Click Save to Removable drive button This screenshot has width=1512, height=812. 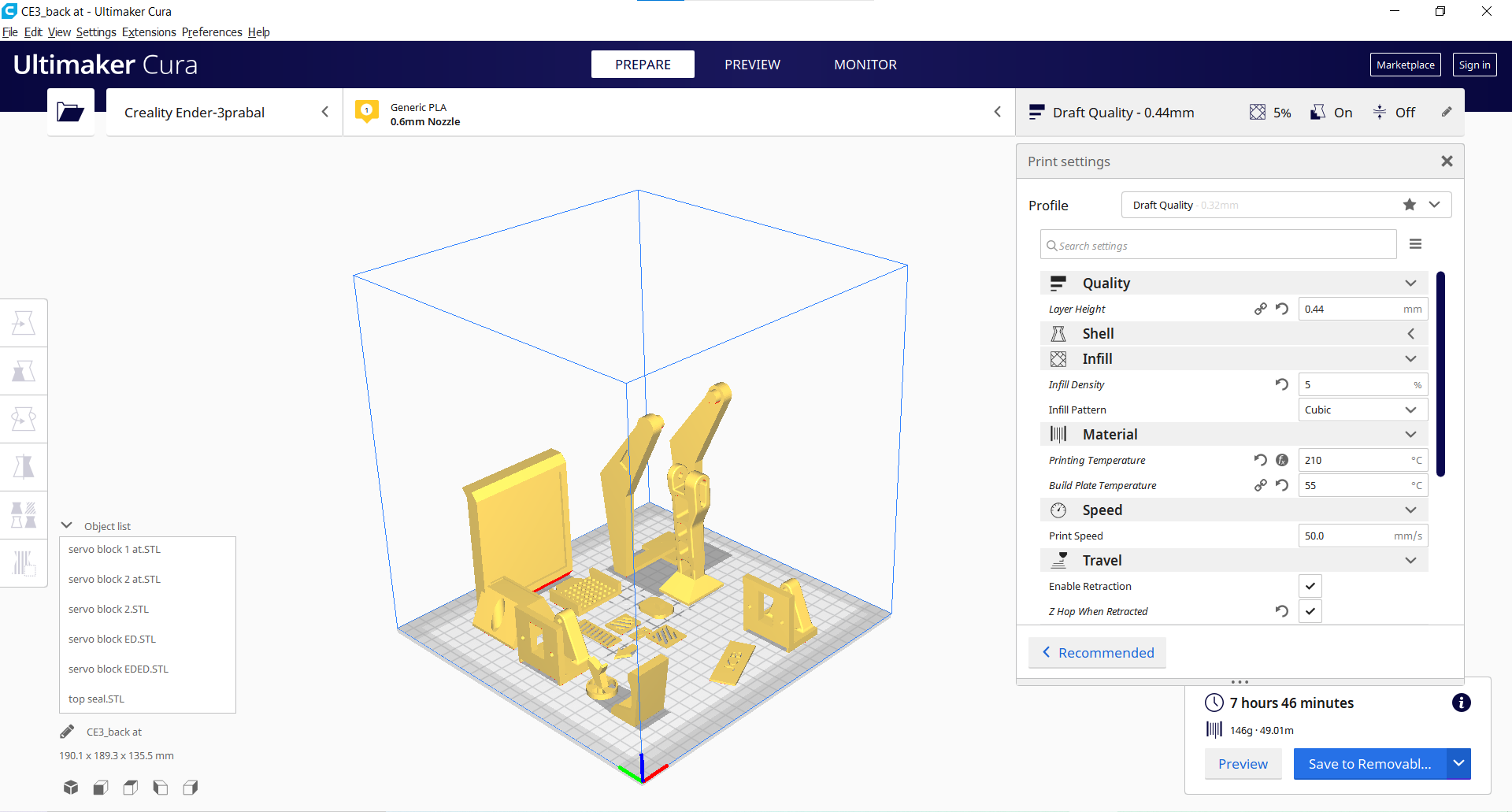click(1369, 763)
